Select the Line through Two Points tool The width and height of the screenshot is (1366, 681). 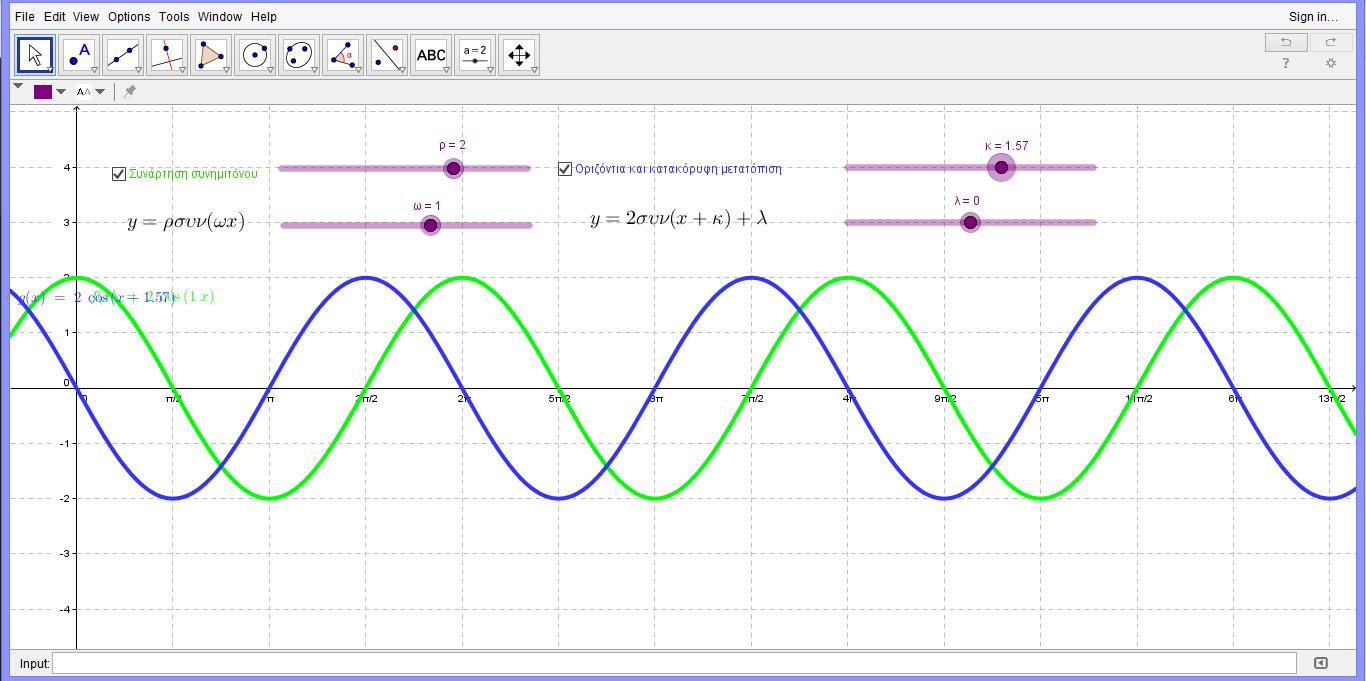pos(123,55)
